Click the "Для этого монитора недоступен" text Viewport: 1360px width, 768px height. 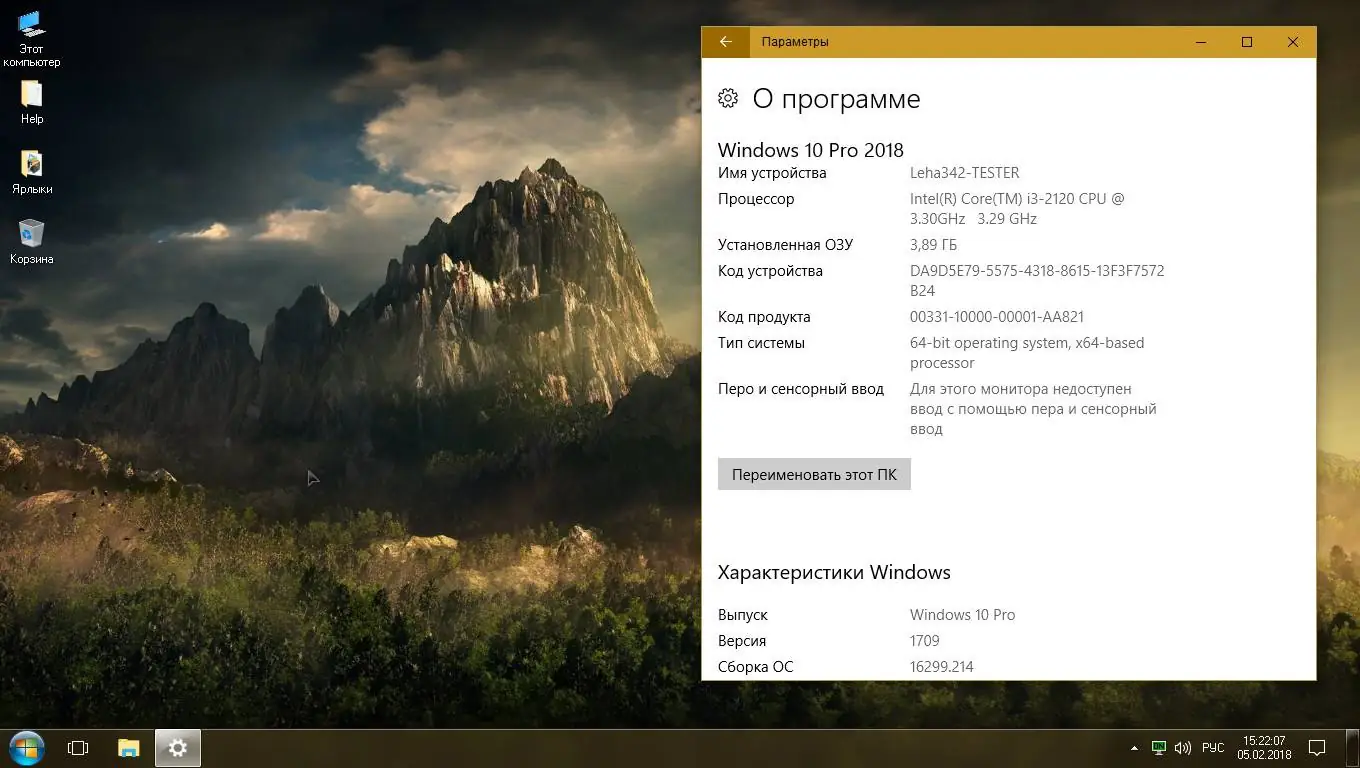click(x=1033, y=409)
